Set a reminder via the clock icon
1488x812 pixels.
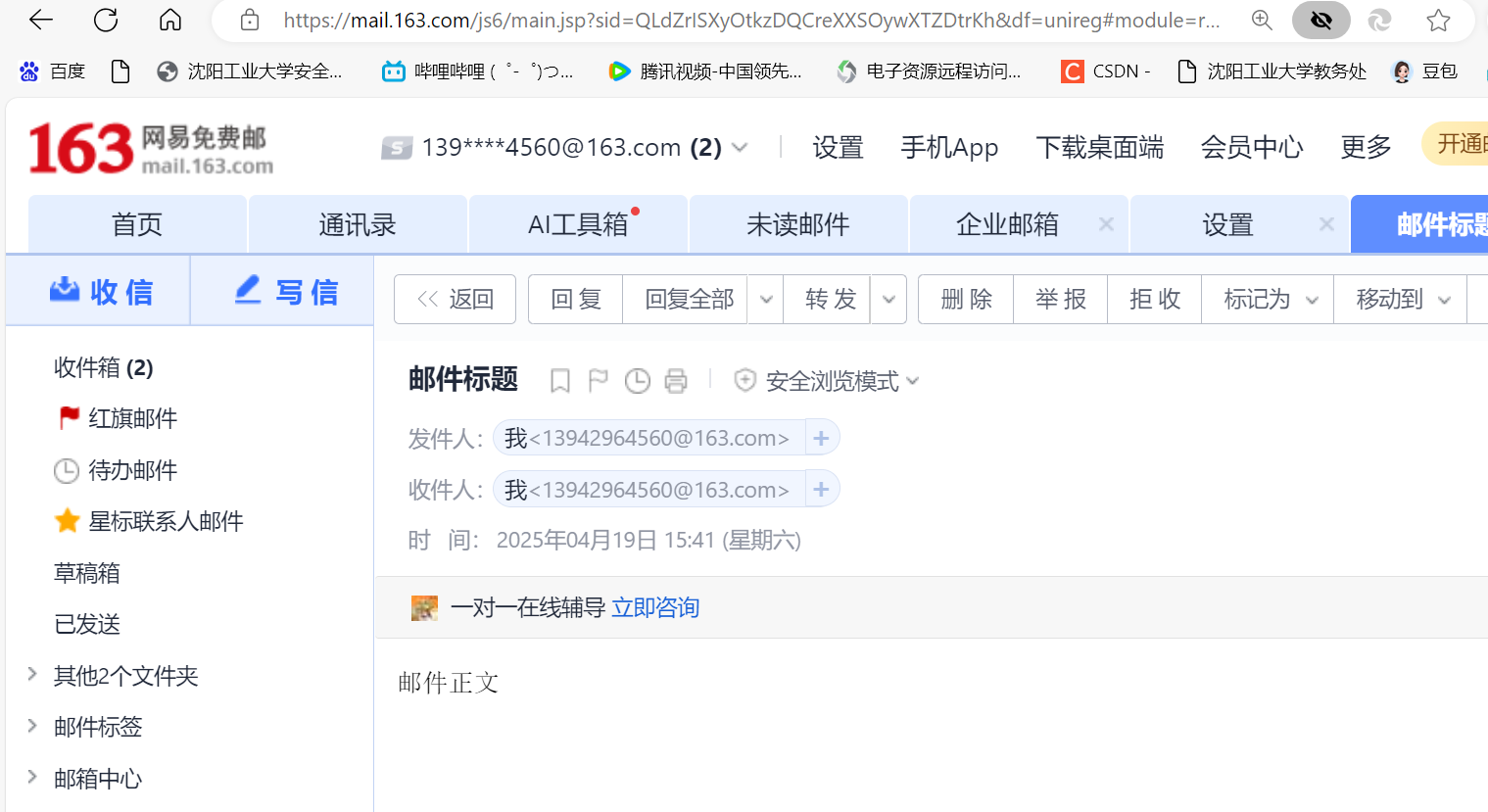[638, 380]
